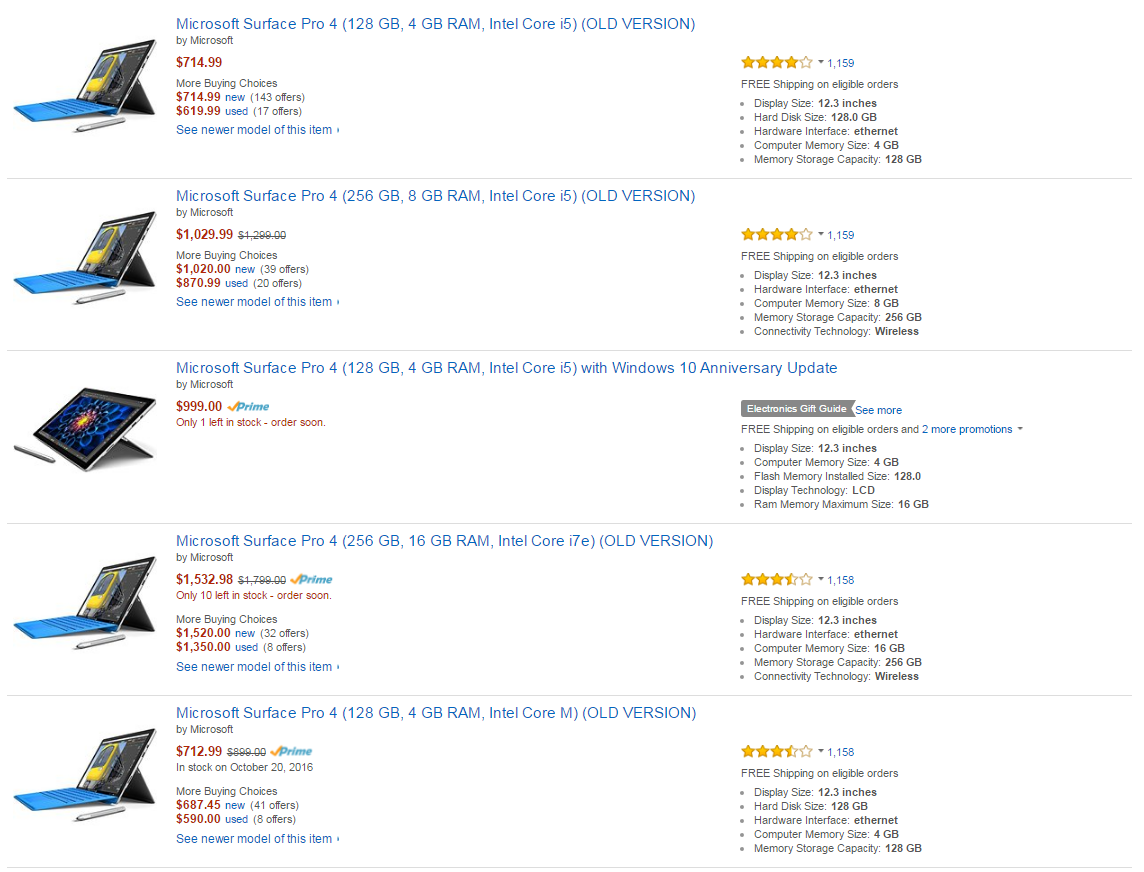
Task: Click the Electronics Gift Guide badge
Action: coord(797,409)
